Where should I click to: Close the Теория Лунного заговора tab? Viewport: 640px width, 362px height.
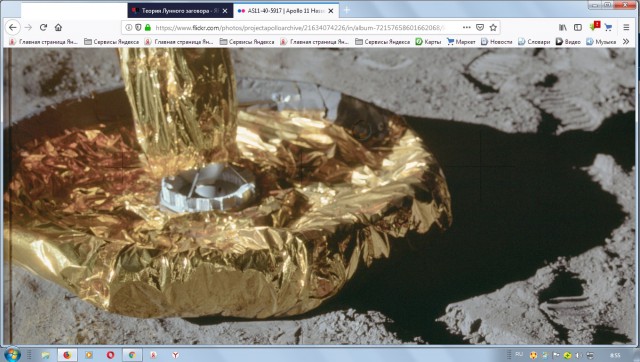(225, 11)
